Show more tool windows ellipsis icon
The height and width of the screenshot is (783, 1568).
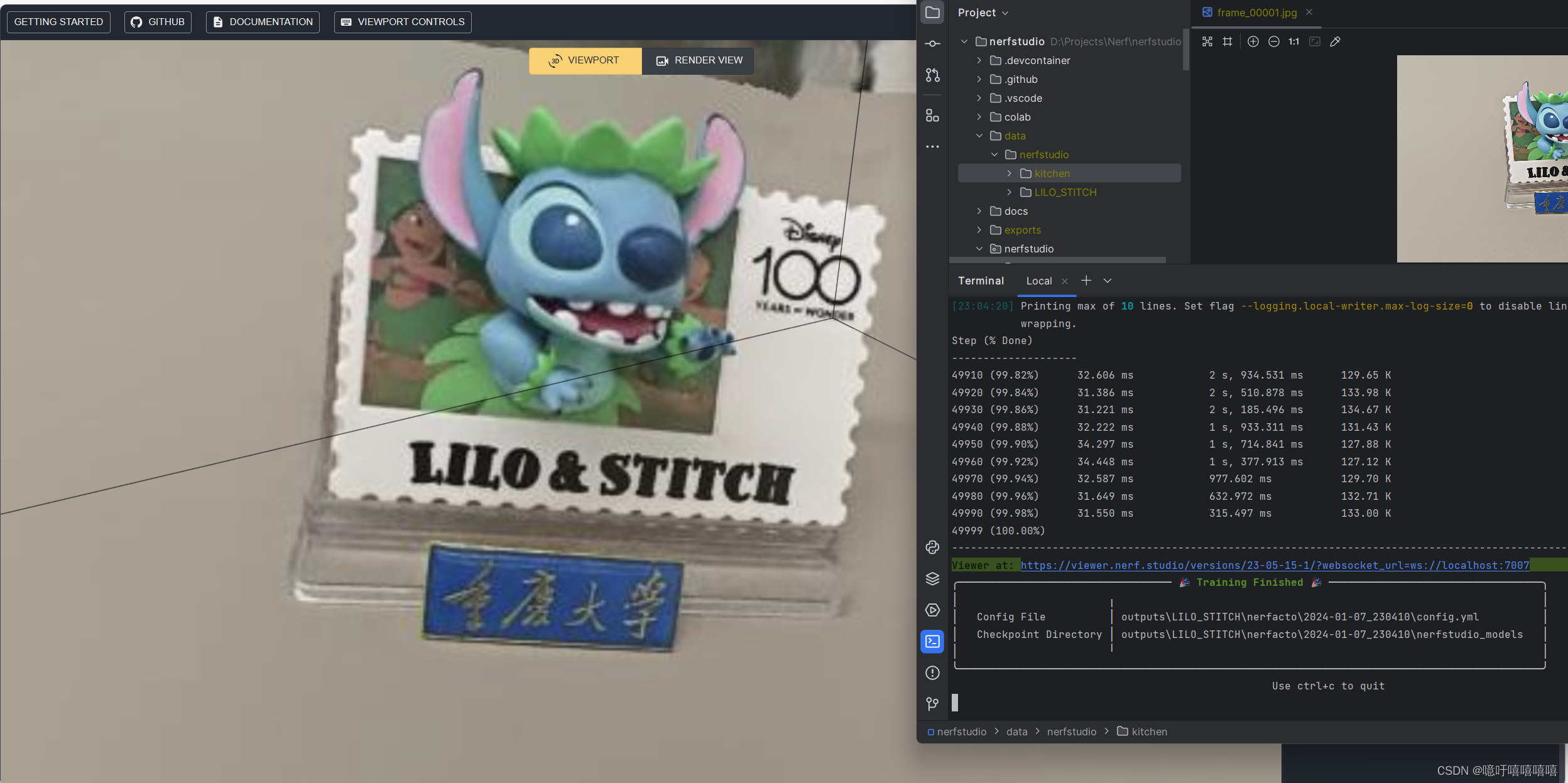point(932,146)
